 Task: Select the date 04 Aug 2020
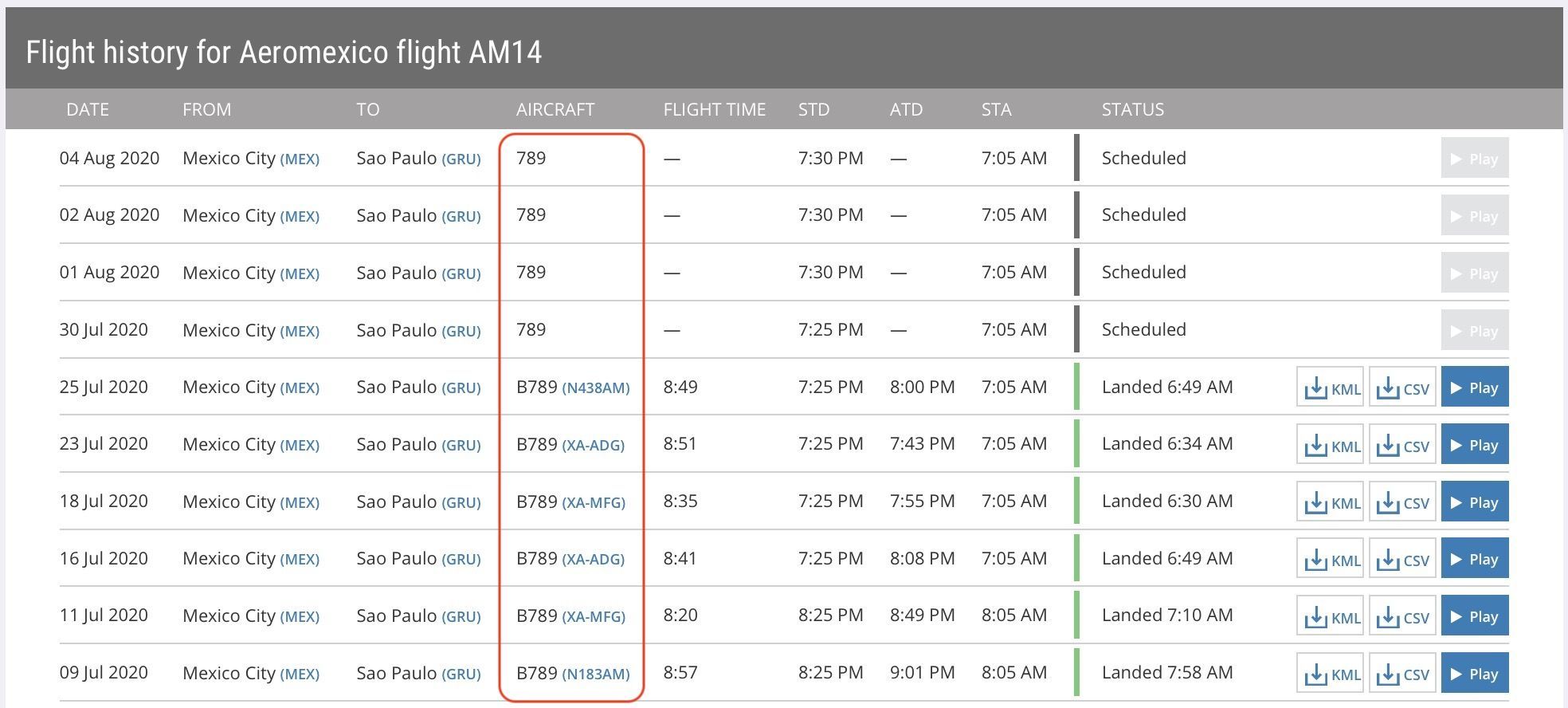109,158
